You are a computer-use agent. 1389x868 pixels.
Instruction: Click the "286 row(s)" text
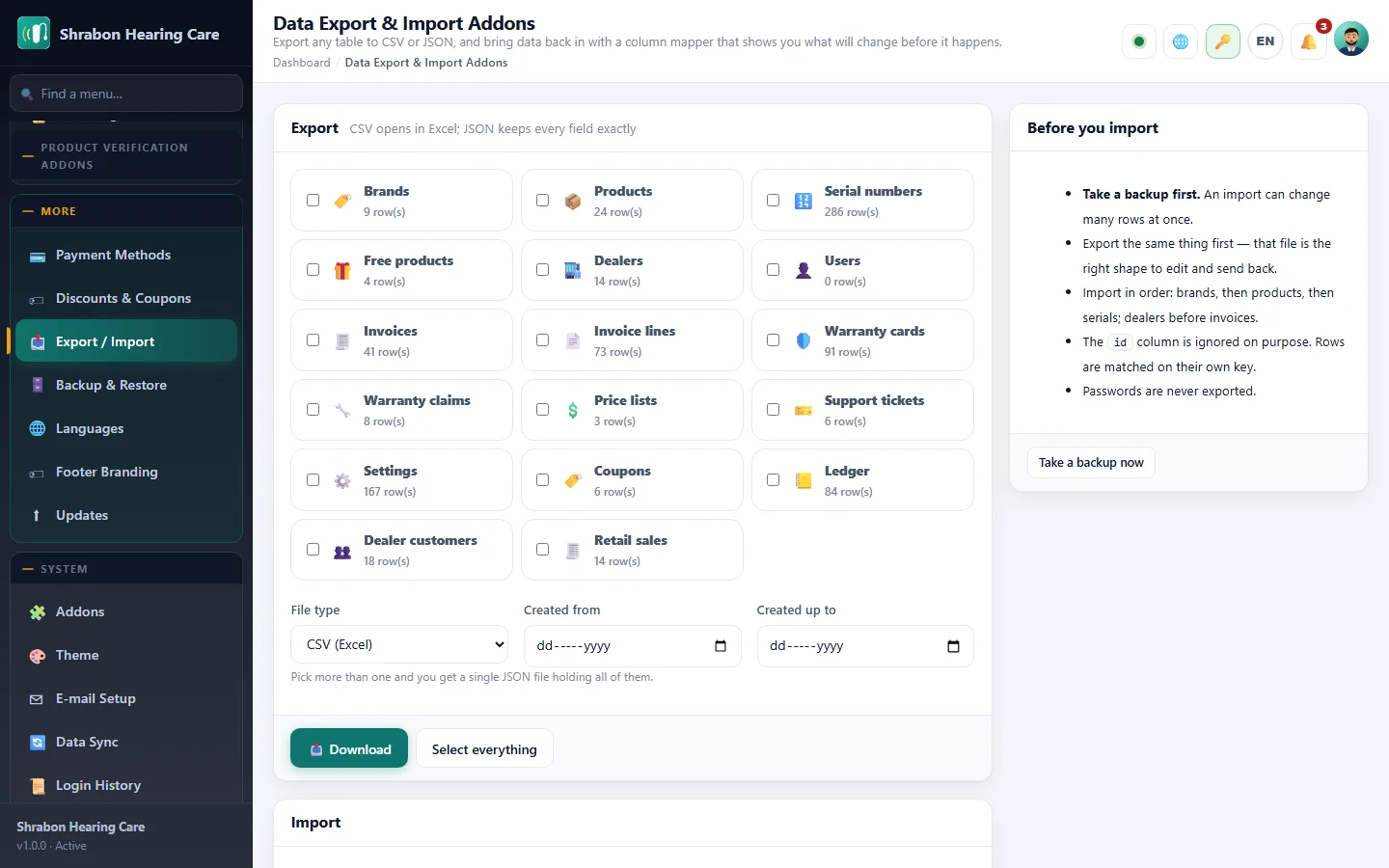[x=852, y=212]
